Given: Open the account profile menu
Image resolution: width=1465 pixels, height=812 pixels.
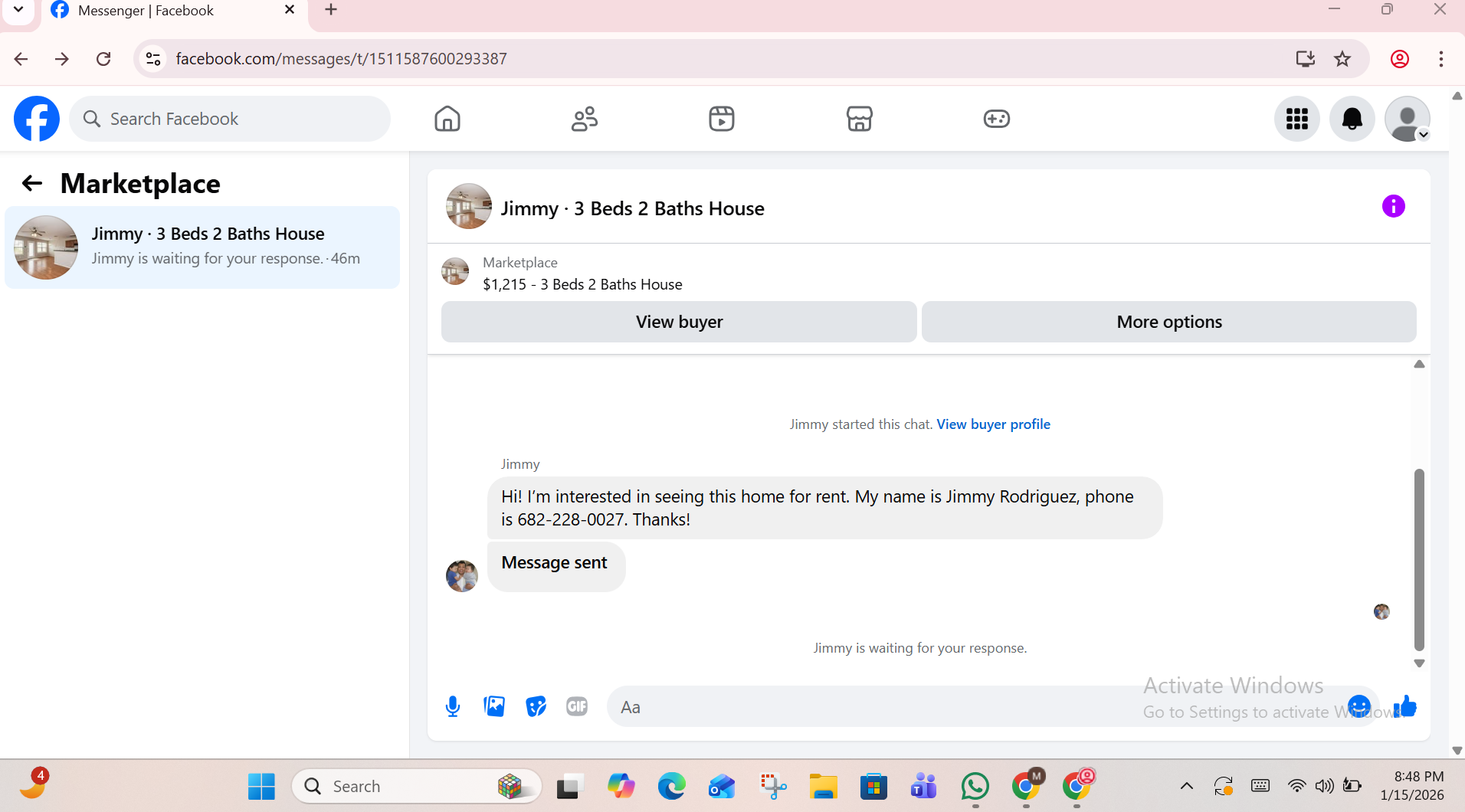Looking at the screenshot, I should coord(1408,119).
